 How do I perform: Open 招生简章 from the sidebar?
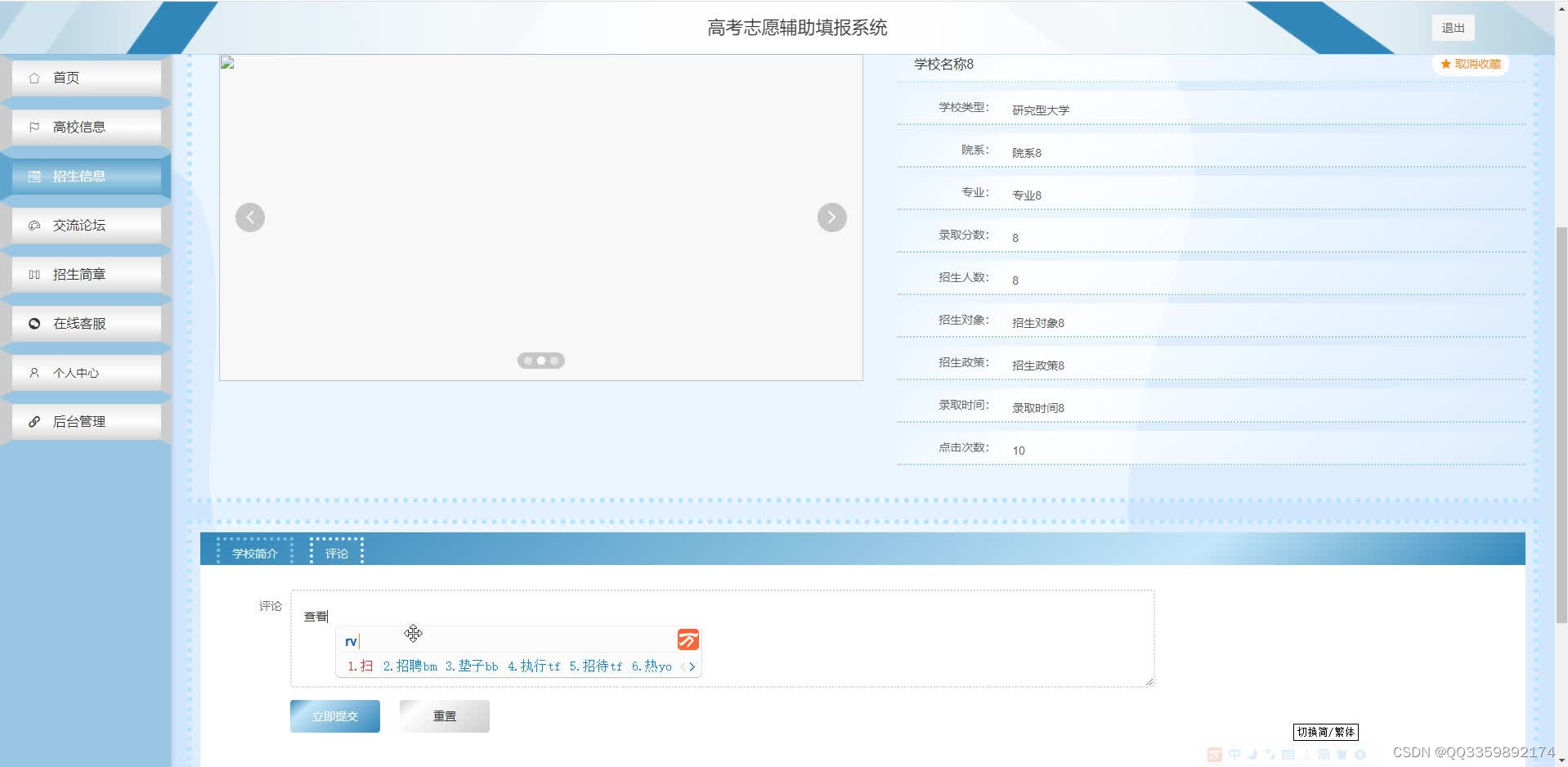click(x=86, y=274)
